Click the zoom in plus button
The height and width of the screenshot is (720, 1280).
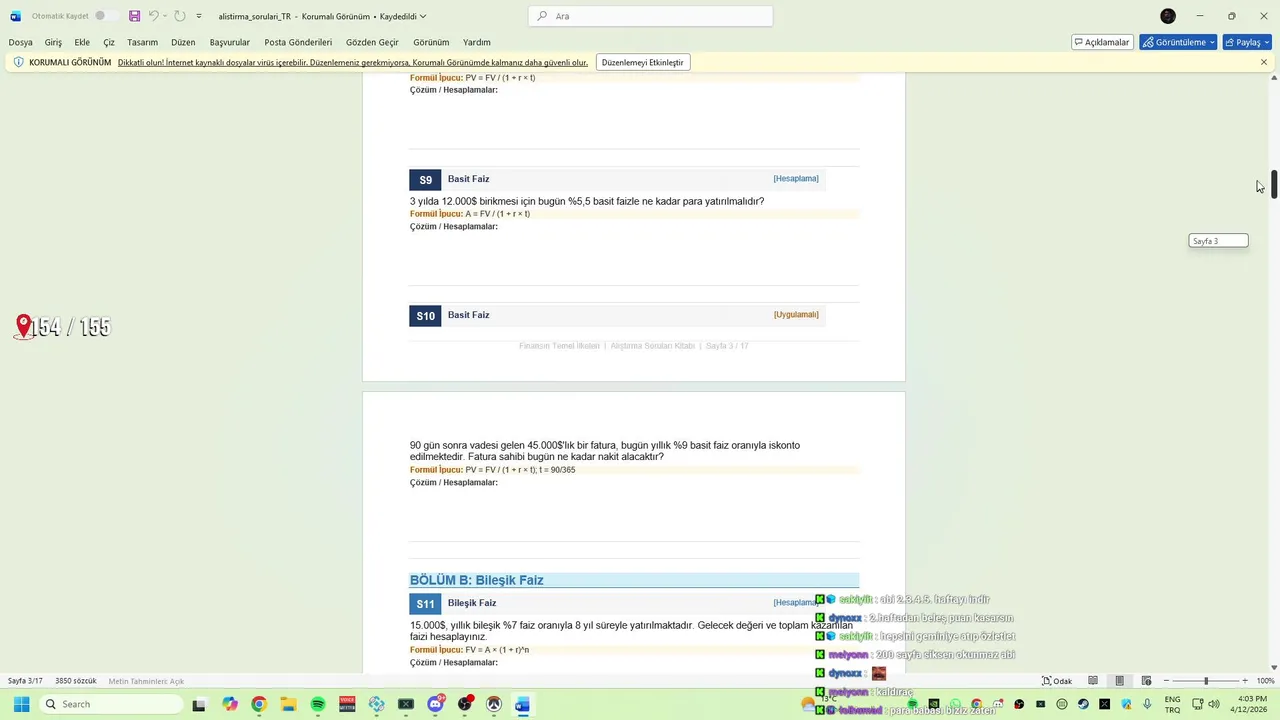1247,681
